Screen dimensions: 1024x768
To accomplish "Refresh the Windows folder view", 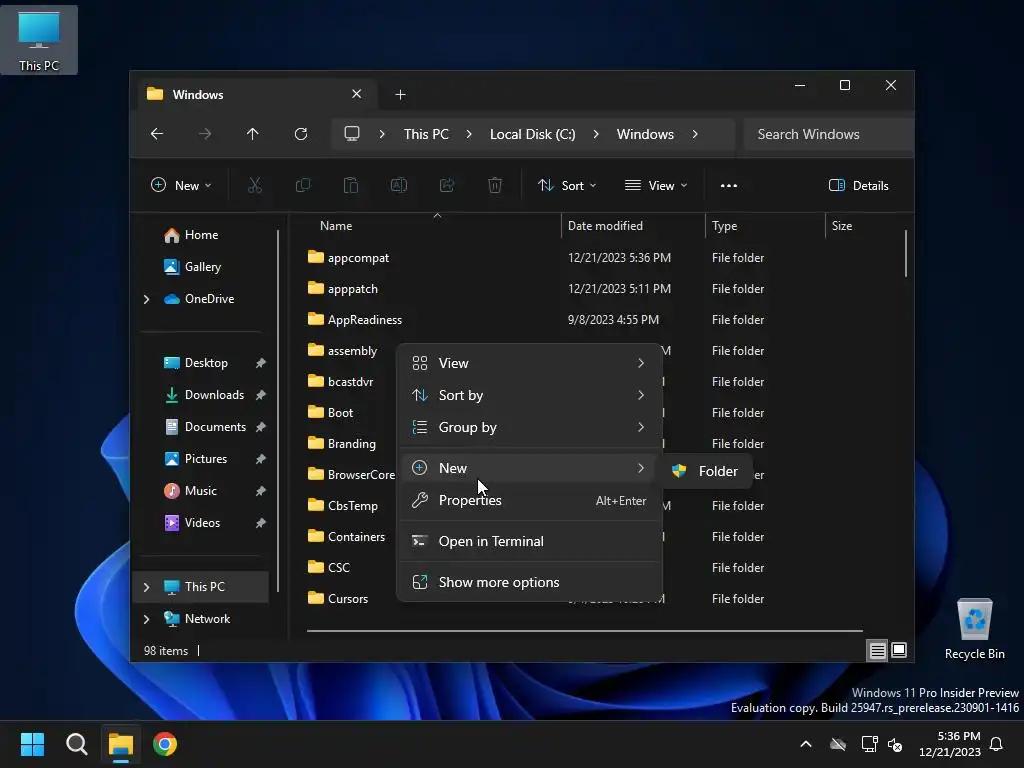I will click(x=300, y=134).
